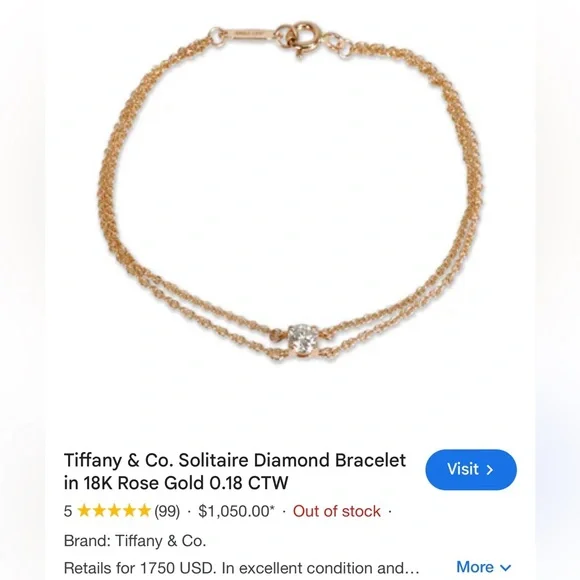
Task: Click the blue Visit button
Action: (471, 469)
